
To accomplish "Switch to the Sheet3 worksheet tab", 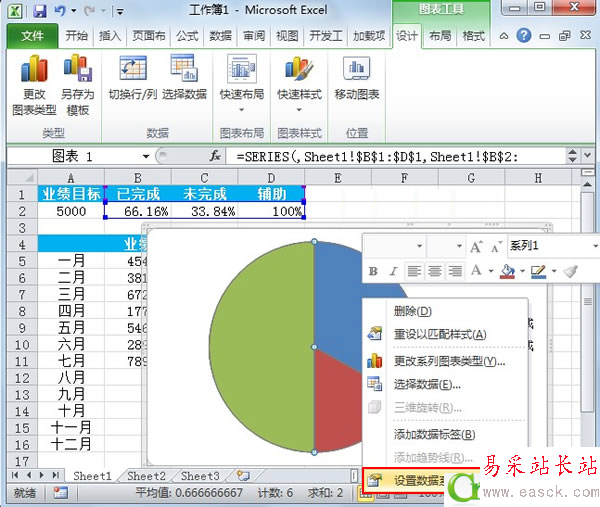I will coord(200,476).
